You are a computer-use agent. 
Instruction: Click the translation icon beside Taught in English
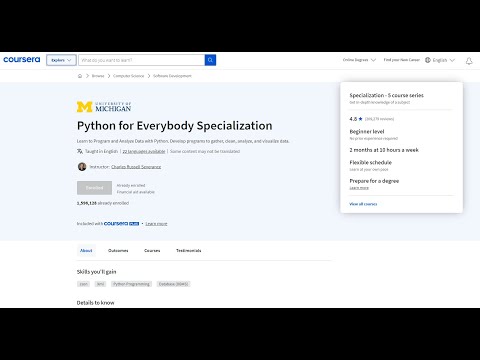coord(80,151)
